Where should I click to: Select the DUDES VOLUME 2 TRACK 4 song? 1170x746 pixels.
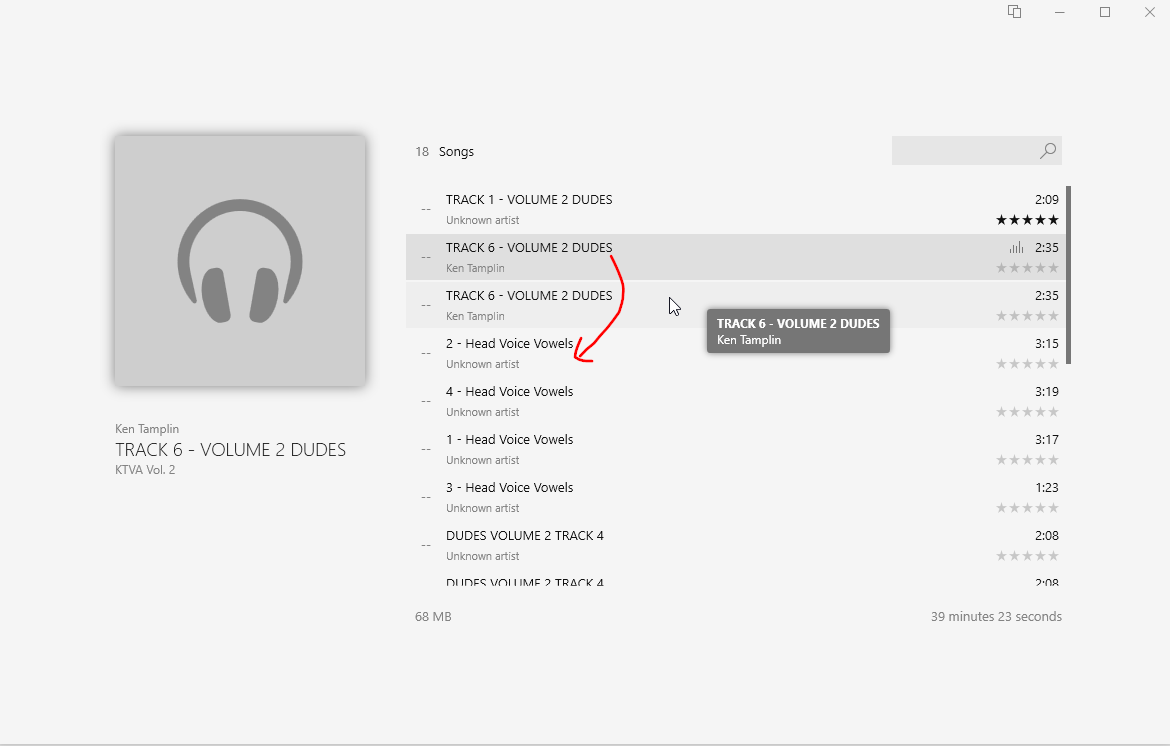[x=525, y=535]
